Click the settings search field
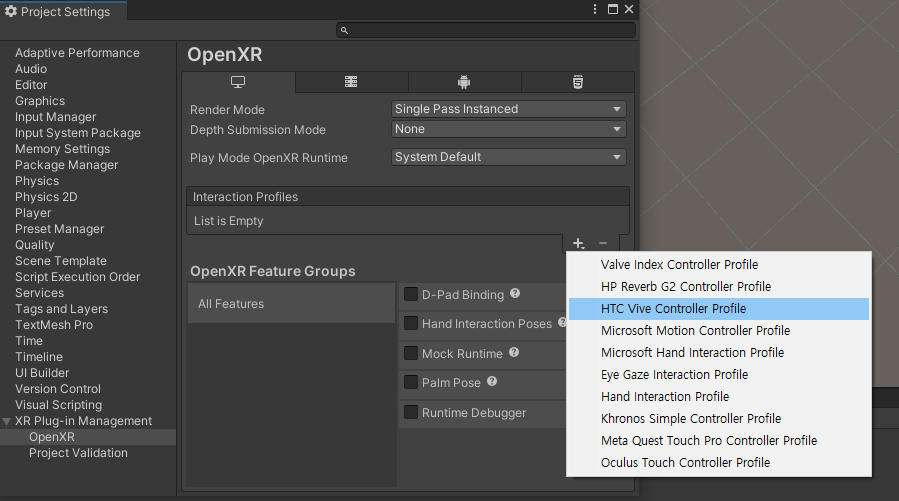The image size is (899, 501). [x=486, y=30]
